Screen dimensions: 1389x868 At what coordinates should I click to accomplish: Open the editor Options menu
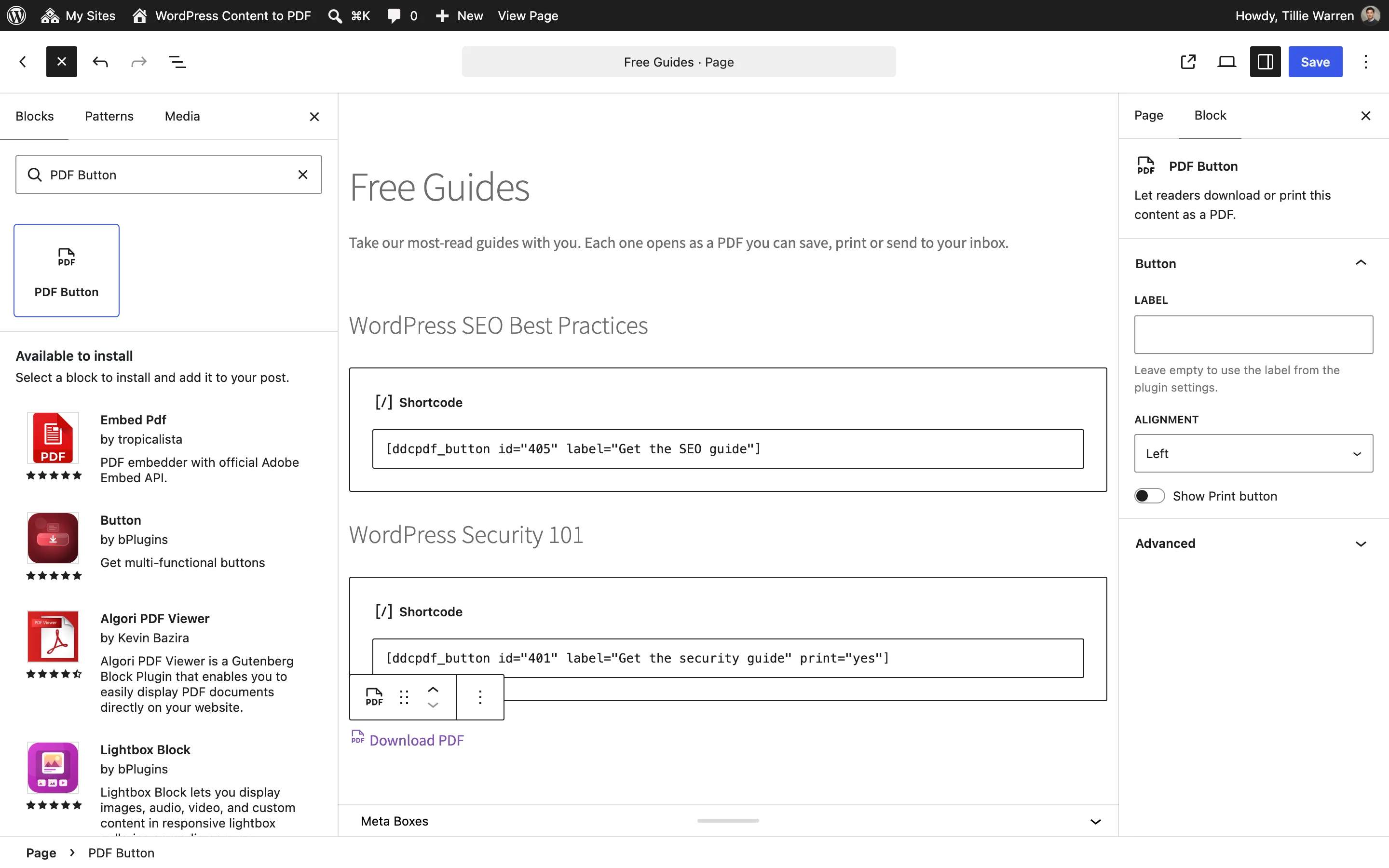pos(1365,62)
